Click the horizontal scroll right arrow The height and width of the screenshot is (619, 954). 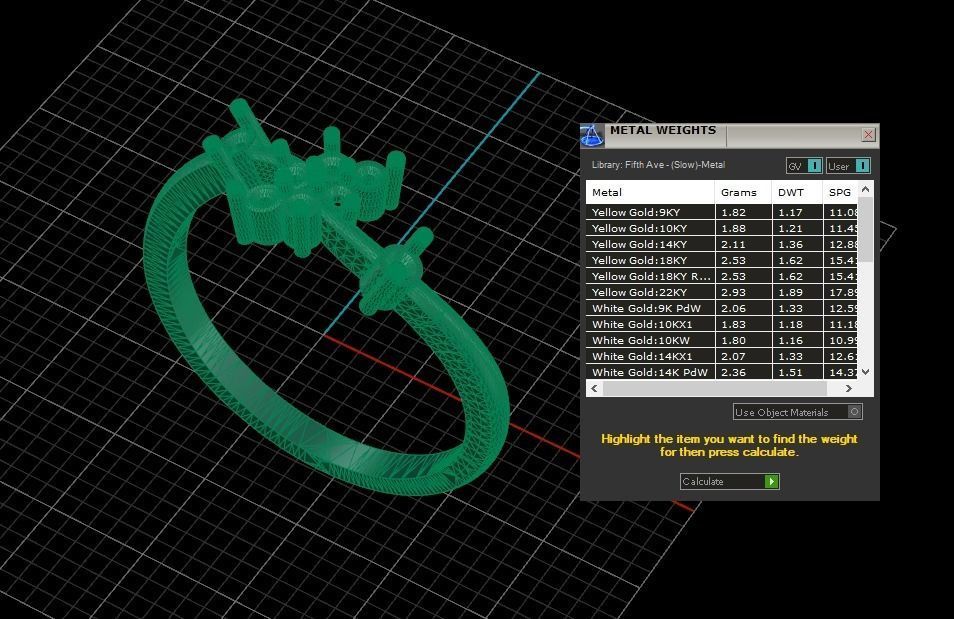point(849,388)
